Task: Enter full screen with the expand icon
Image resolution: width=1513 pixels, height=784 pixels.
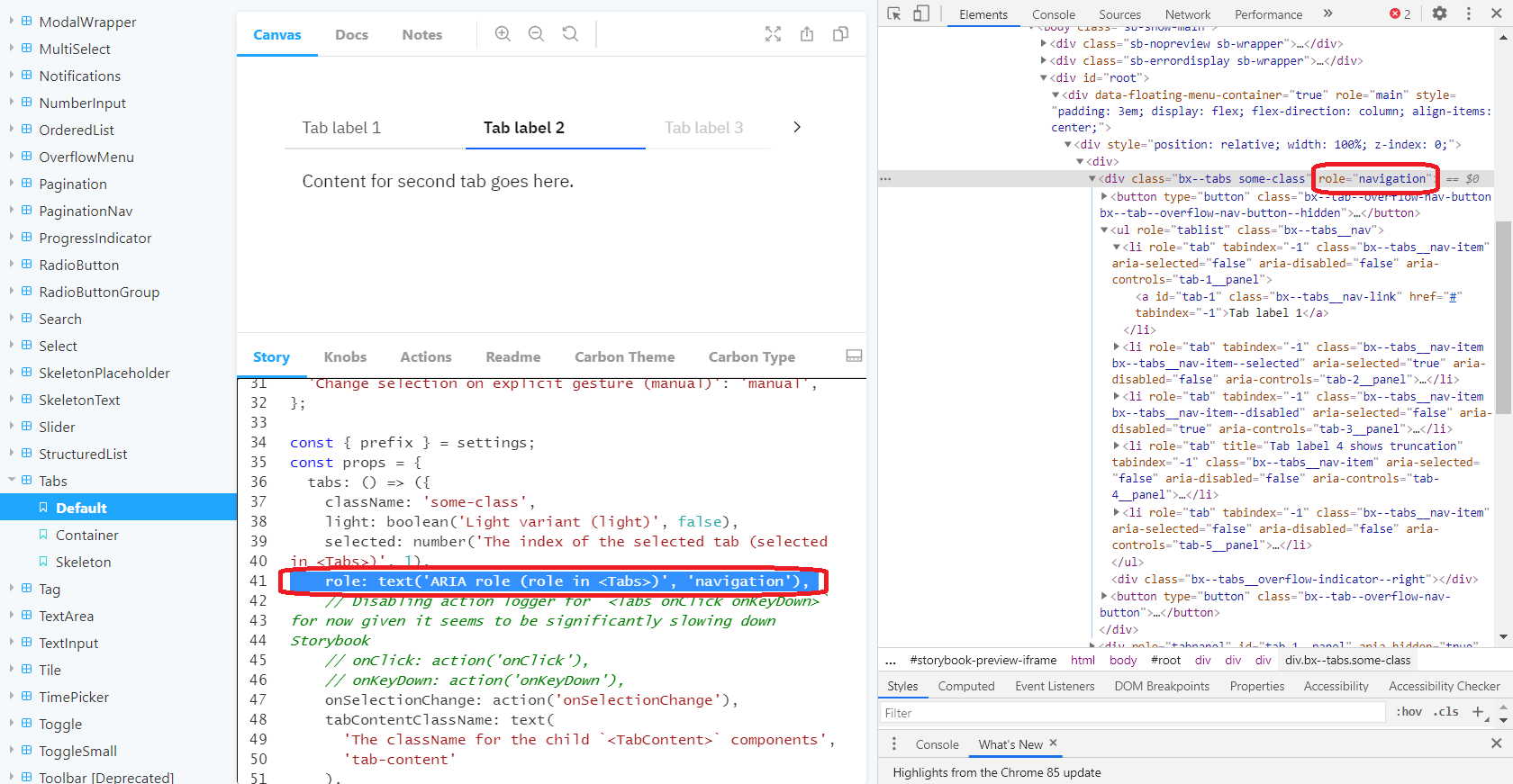Action: tap(774, 34)
